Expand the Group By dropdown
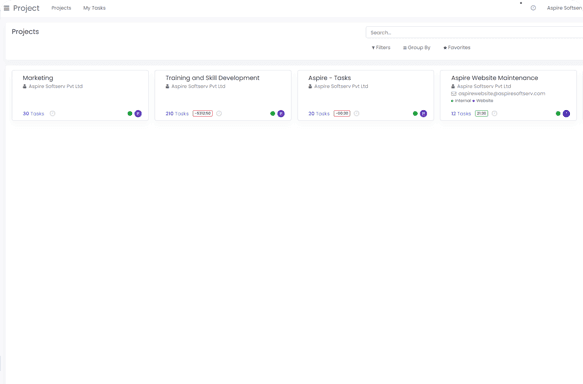The image size is (583, 384). pyautogui.click(x=417, y=48)
